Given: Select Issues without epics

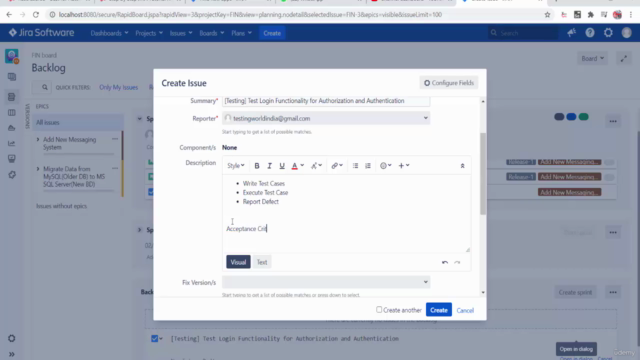Looking at the screenshot, I should click(62, 206).
